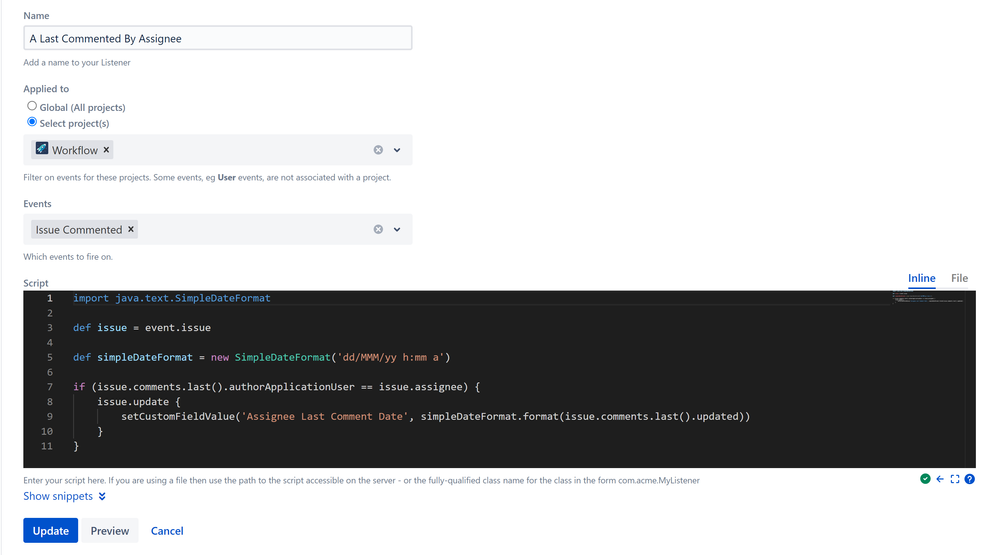998x555 pixels.
Task: Switch to the Inline script tab
Action: coord(921,278)
